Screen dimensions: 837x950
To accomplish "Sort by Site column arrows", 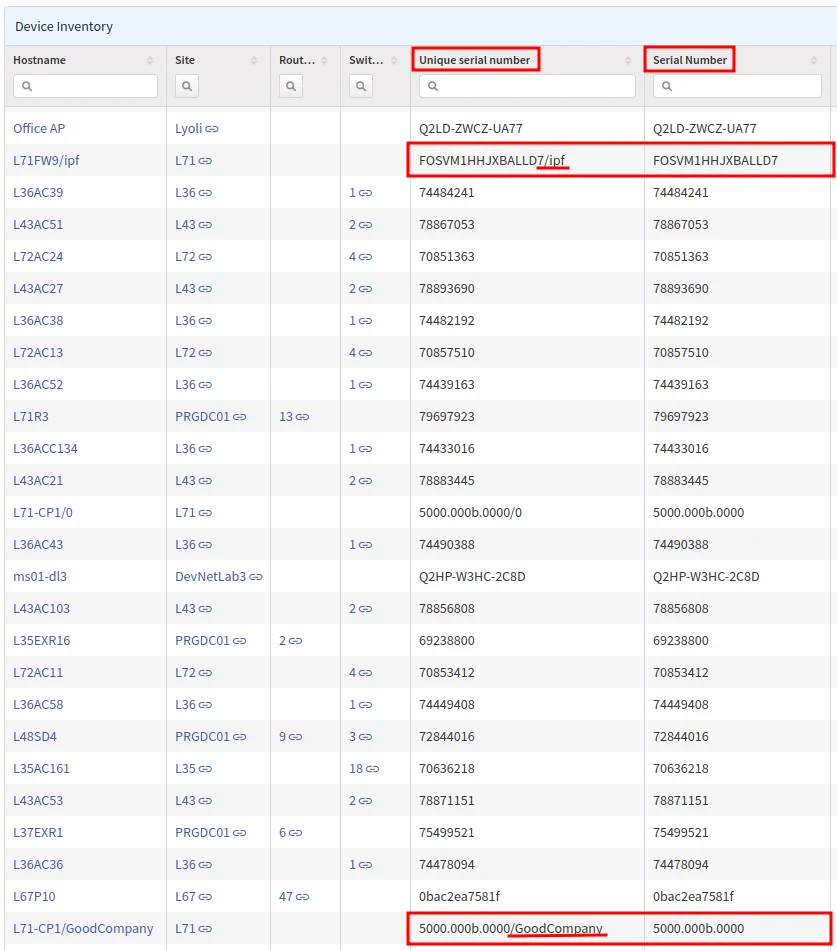I will click(255, 61).
